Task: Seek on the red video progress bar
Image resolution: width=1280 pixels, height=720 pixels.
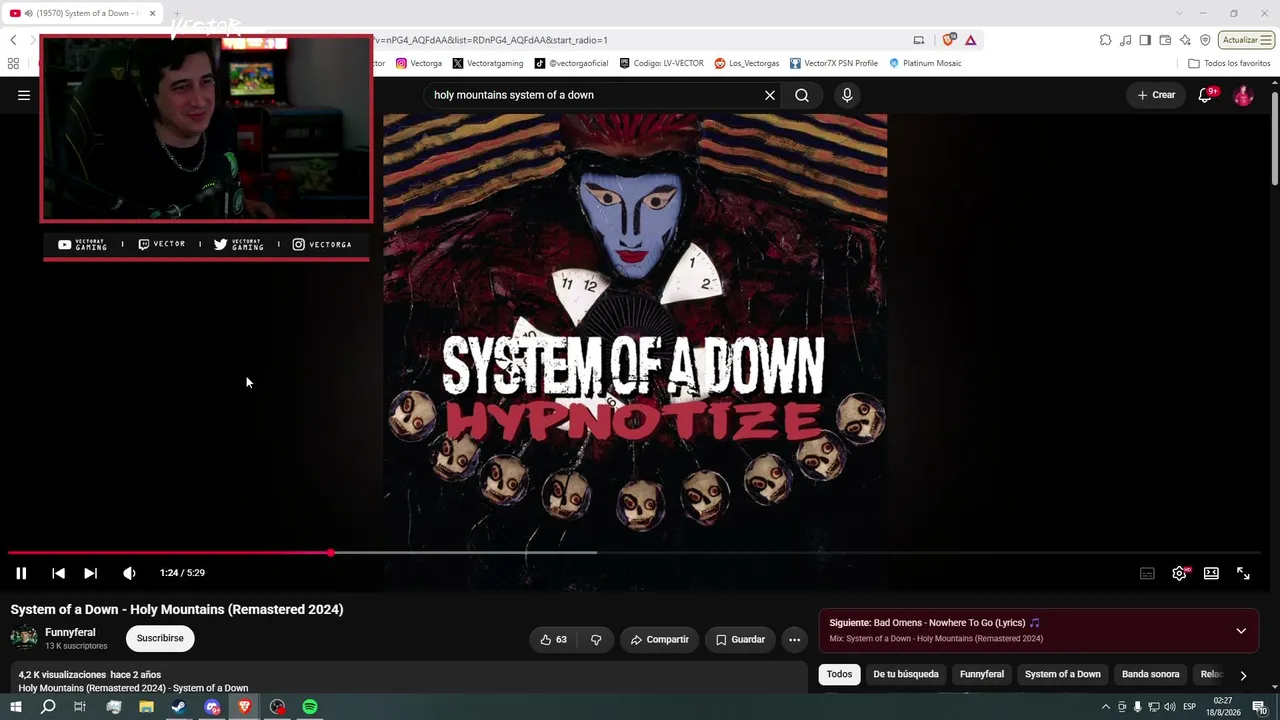Action: tap(634, 552)
